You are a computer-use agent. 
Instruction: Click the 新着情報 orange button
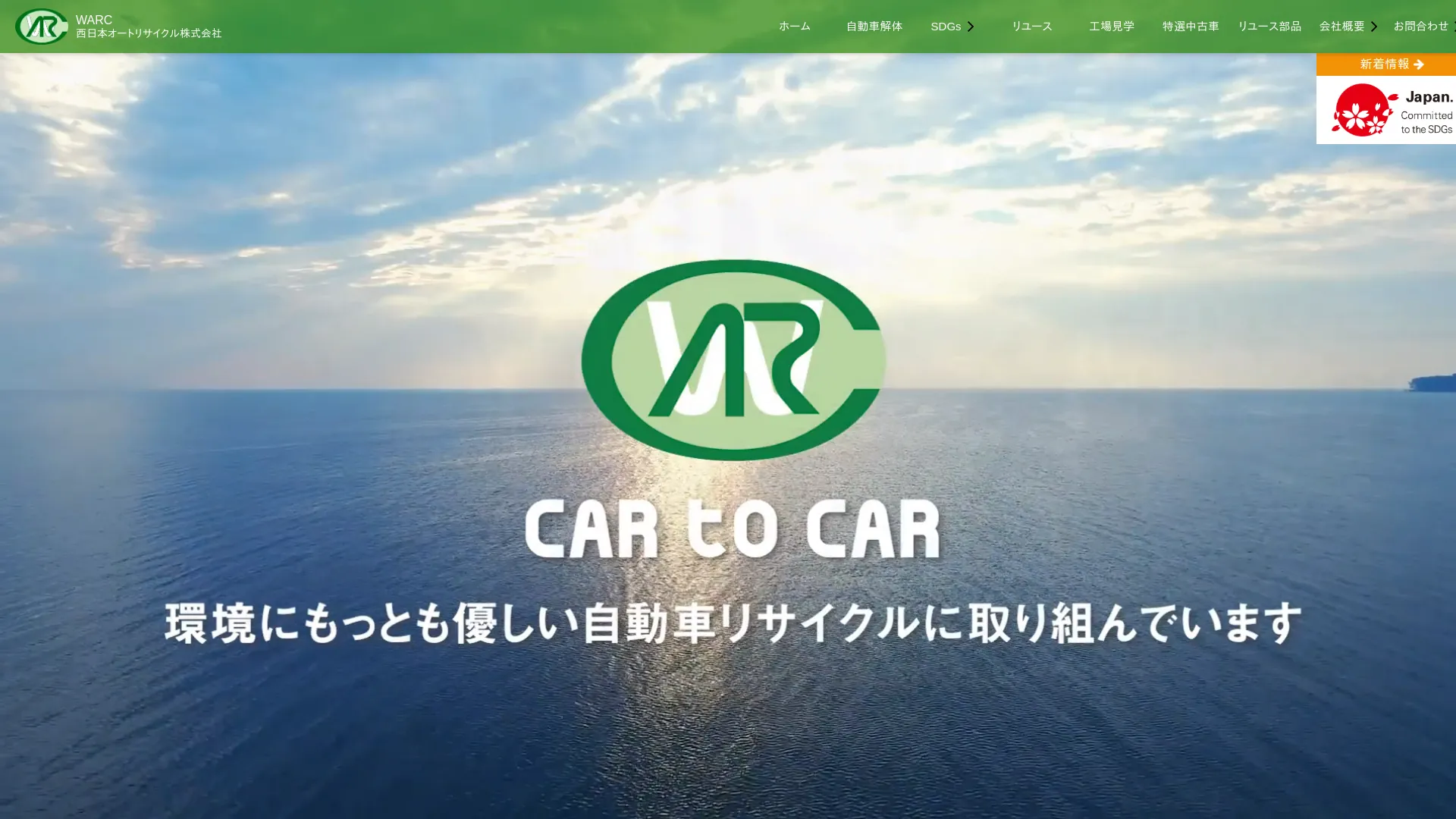pos(1386,64)
